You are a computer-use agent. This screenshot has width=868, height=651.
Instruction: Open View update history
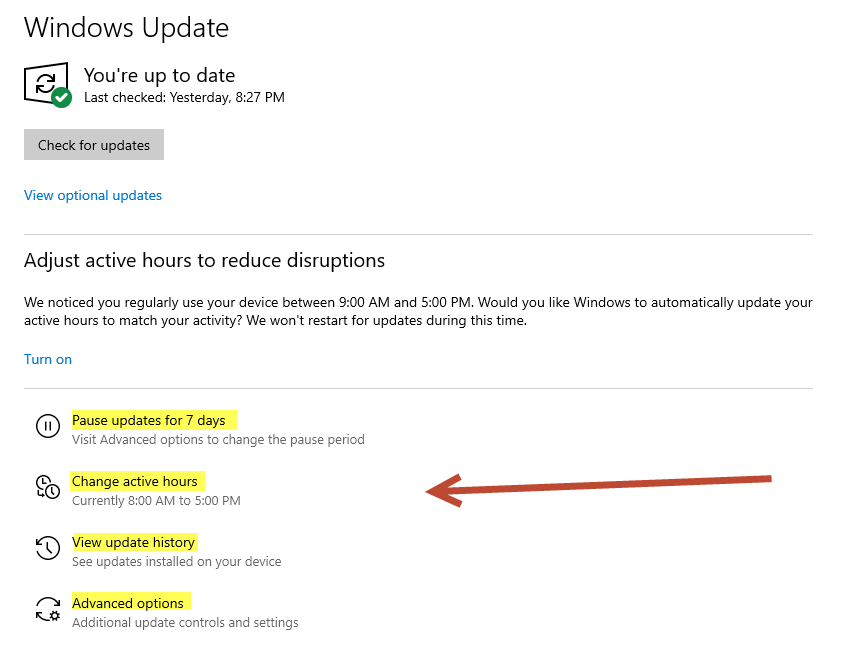[133, 542]
